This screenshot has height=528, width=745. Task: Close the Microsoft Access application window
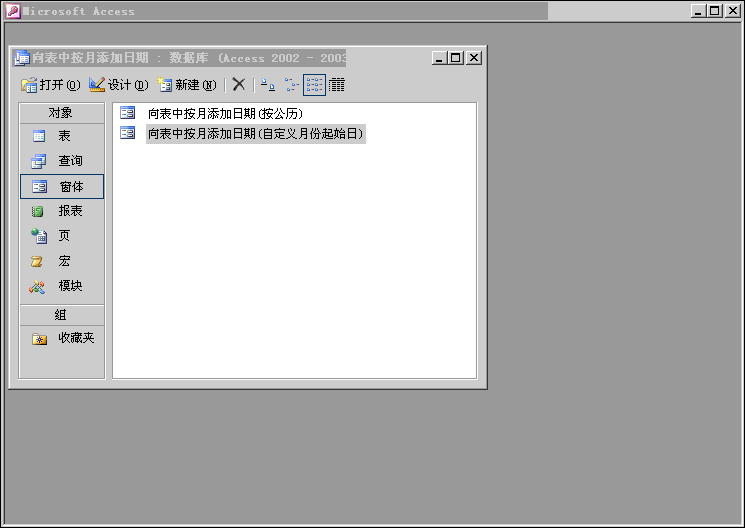click(733, 11)
